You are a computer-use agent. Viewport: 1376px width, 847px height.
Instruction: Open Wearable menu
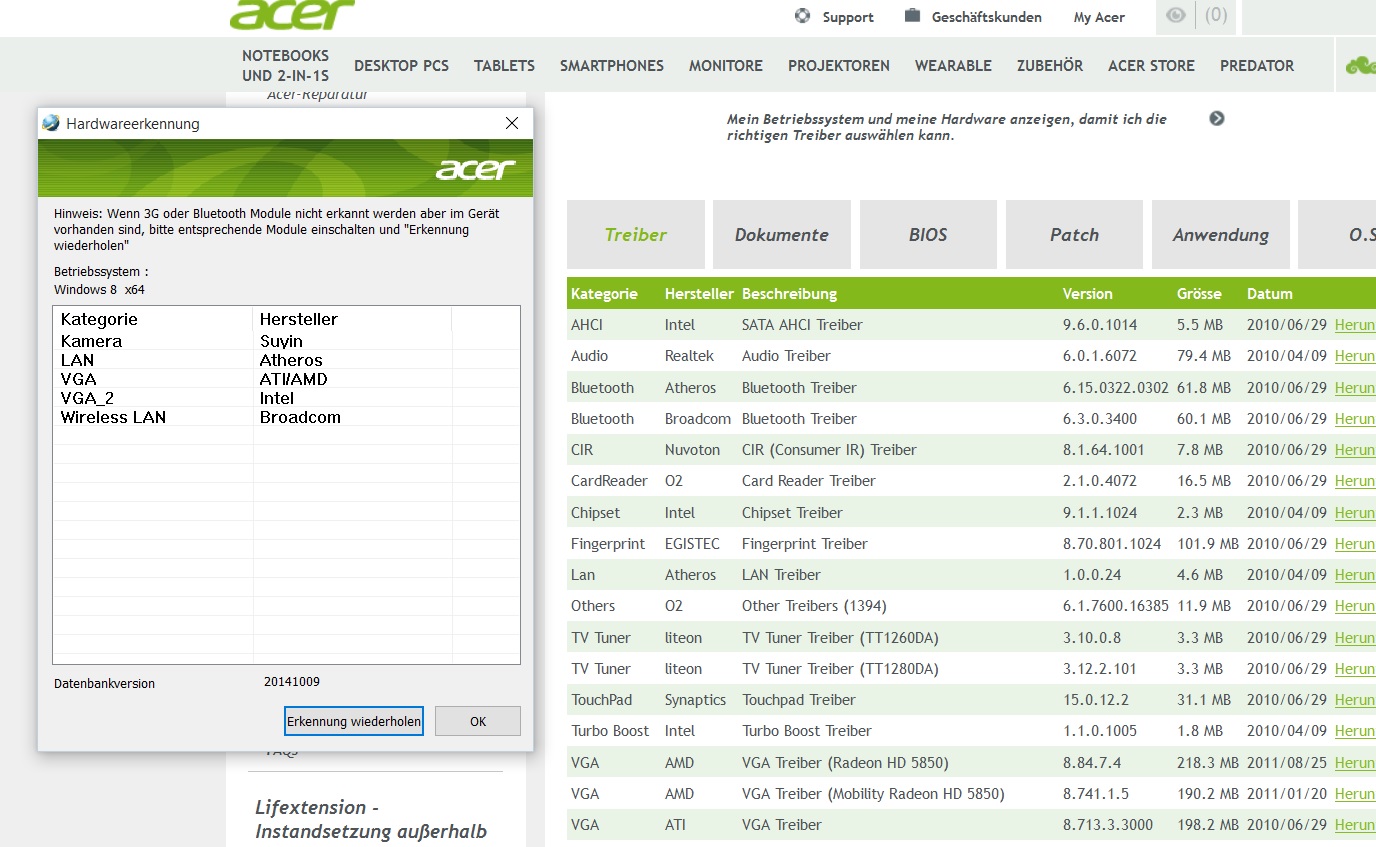[x=953, y=66]
